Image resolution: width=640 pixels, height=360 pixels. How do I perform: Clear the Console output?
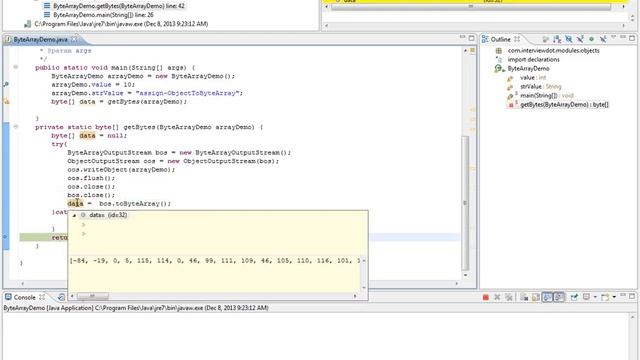(x=524, y=297)
